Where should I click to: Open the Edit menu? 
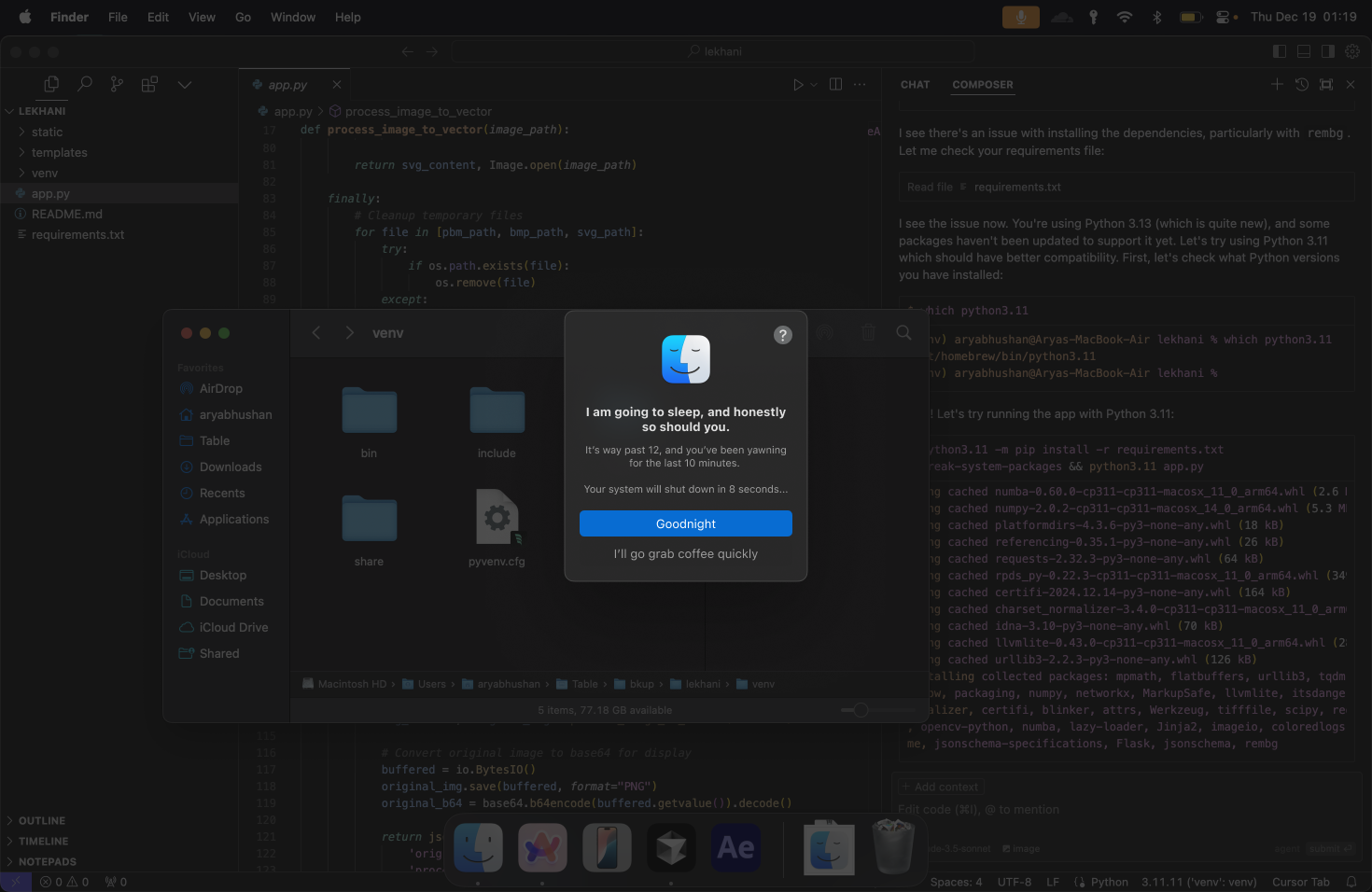tap(158, 17)
